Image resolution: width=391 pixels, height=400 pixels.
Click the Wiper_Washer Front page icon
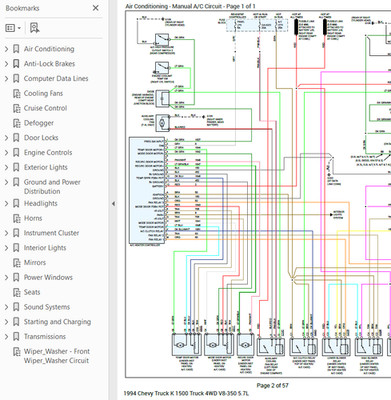[16, 352]
